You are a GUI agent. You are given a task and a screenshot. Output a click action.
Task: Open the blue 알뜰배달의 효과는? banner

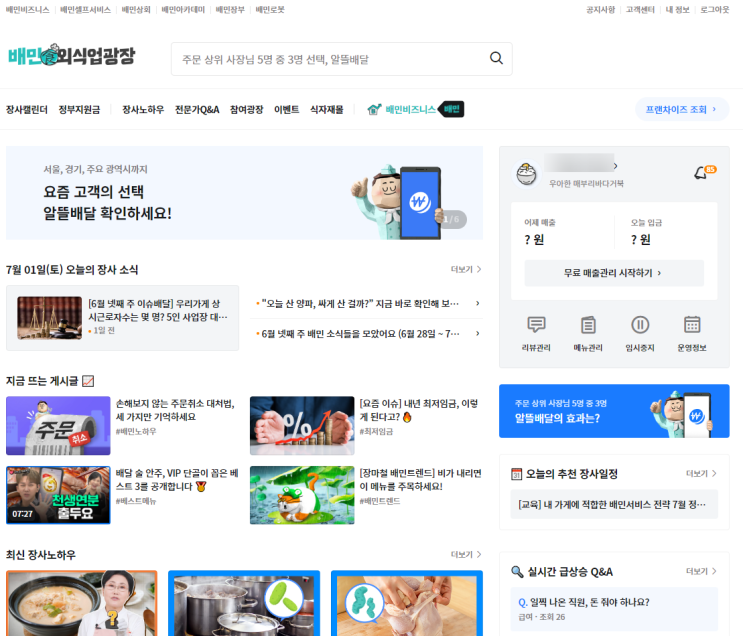tap(614, 411)
